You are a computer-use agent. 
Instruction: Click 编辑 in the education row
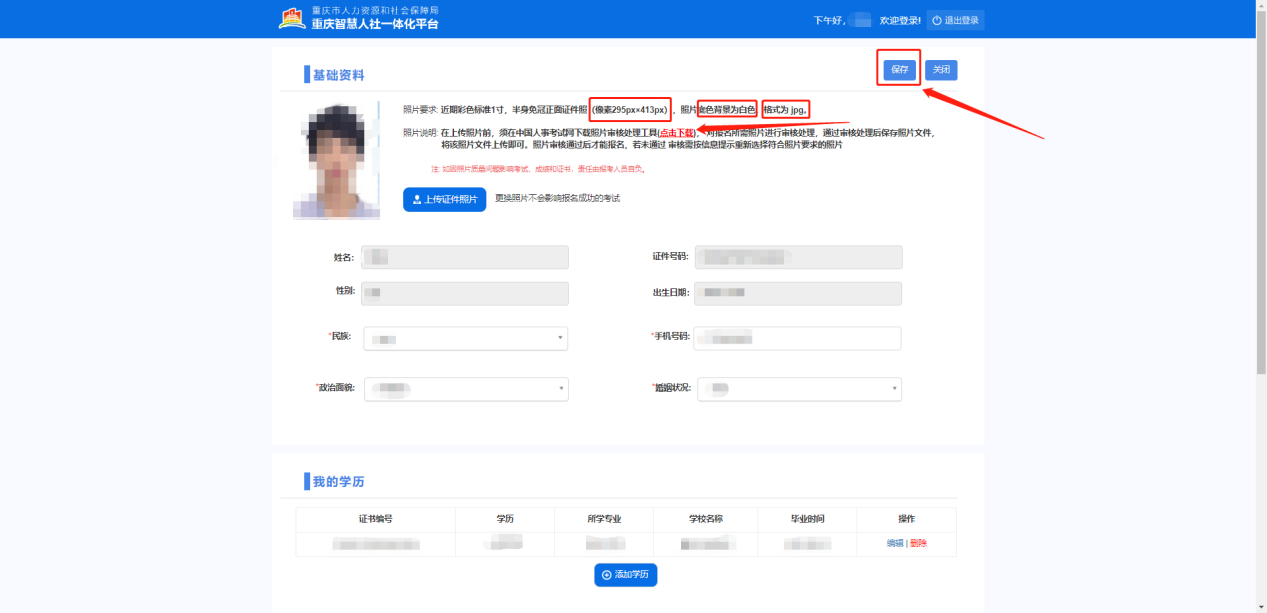[895, 543]
